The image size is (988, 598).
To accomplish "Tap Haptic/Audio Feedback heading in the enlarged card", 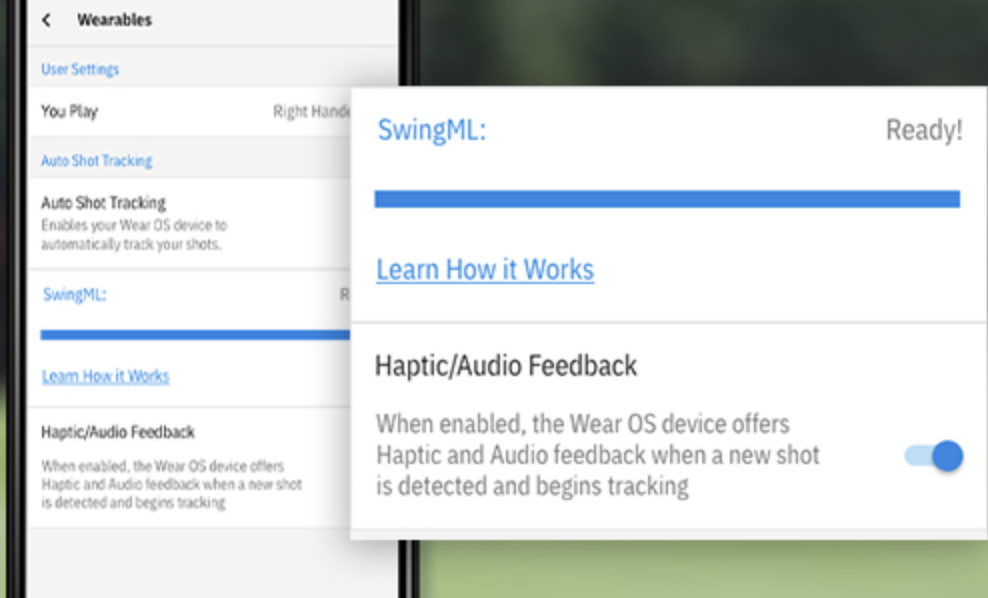I will pyautogui.click(x=505, y=366).
